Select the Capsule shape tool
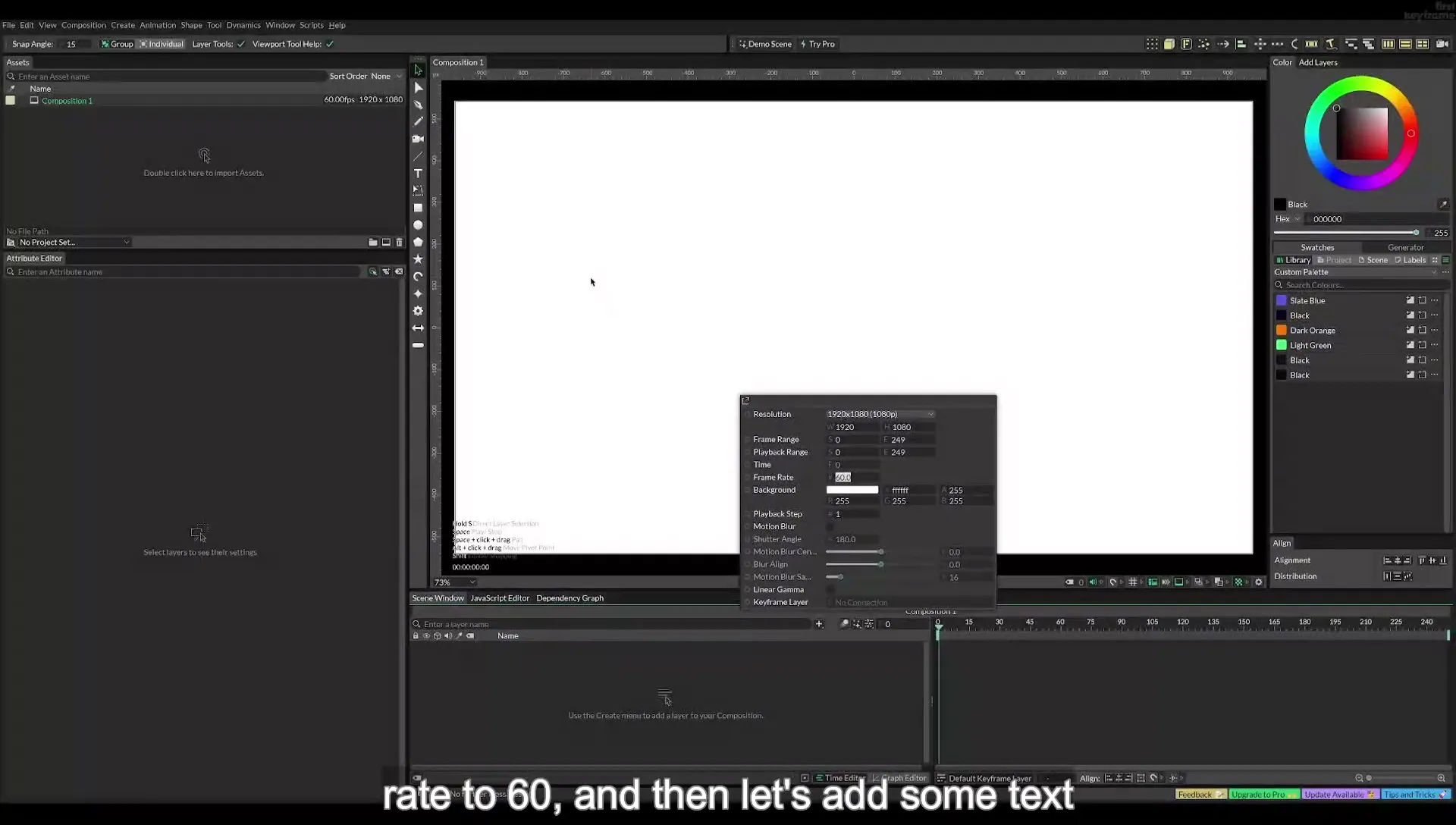 point(418,345)
